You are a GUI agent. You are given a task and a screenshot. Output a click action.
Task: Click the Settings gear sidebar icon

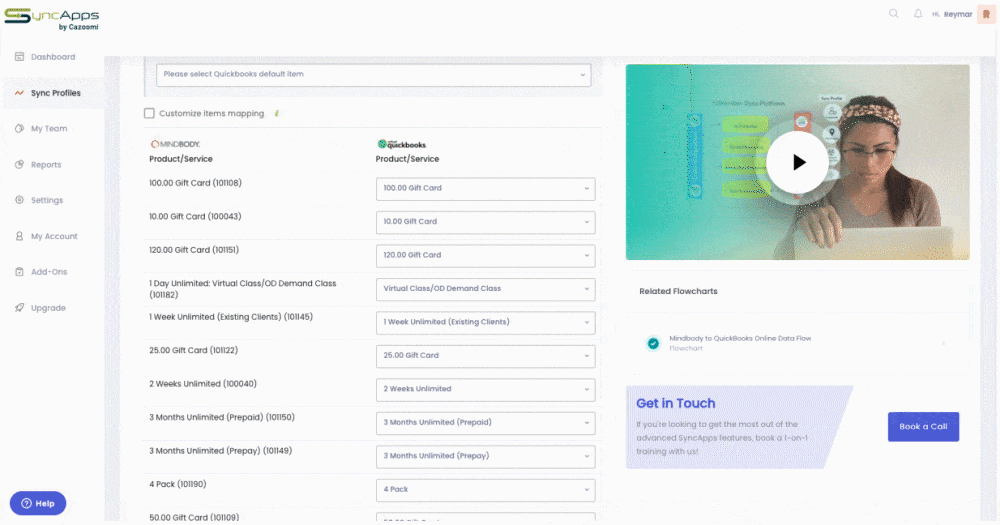tap(19, 200)
